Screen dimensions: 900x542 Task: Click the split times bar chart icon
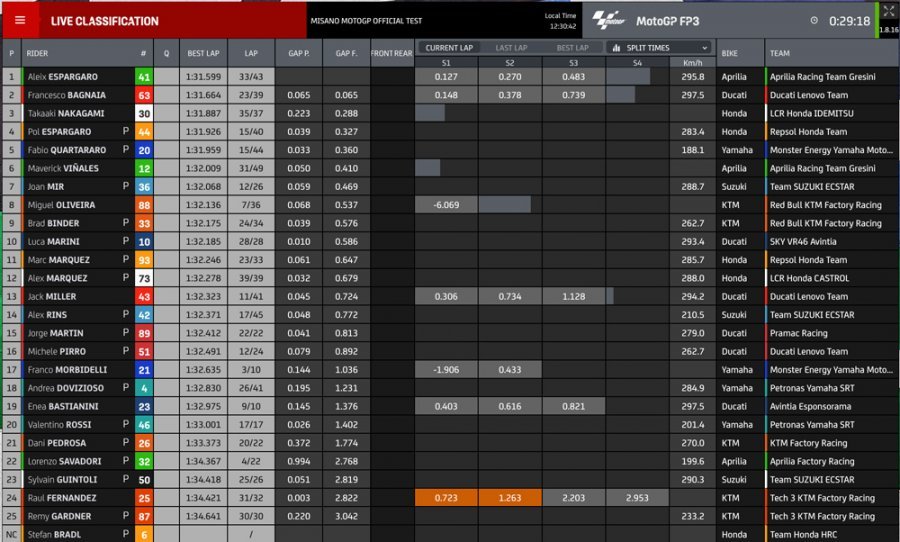616,48
